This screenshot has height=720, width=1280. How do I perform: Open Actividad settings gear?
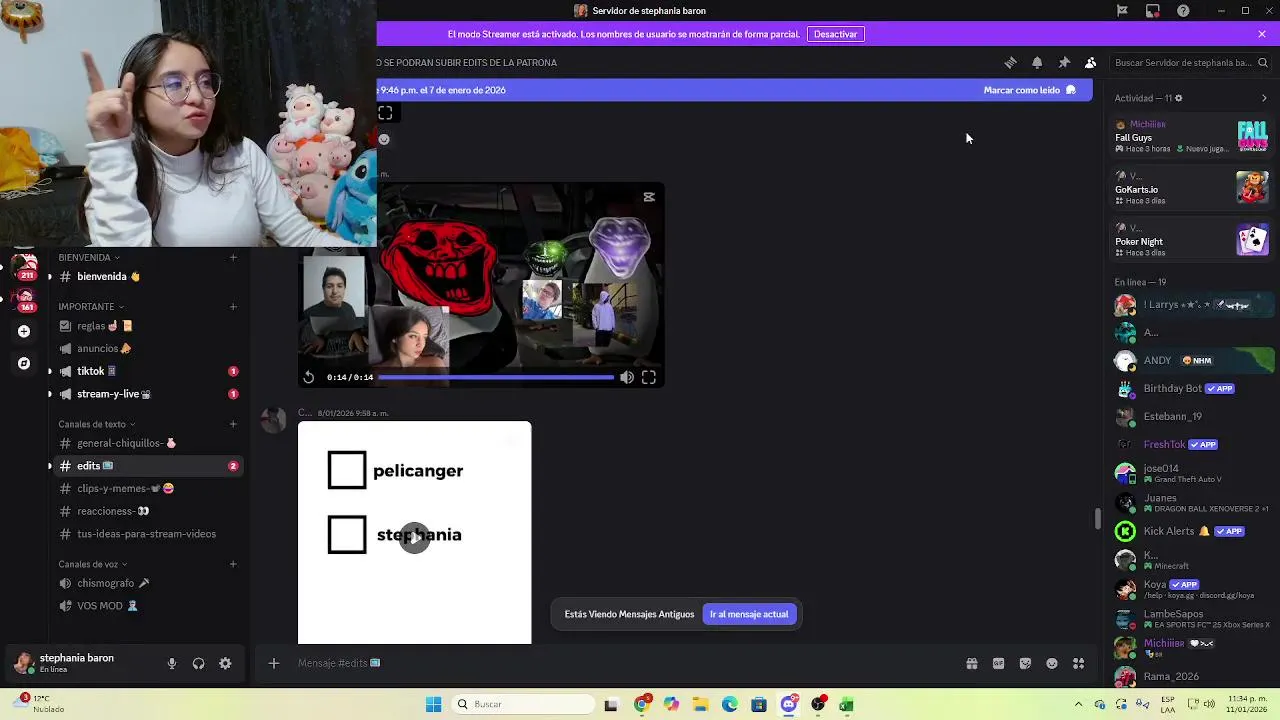point(1178,98)
